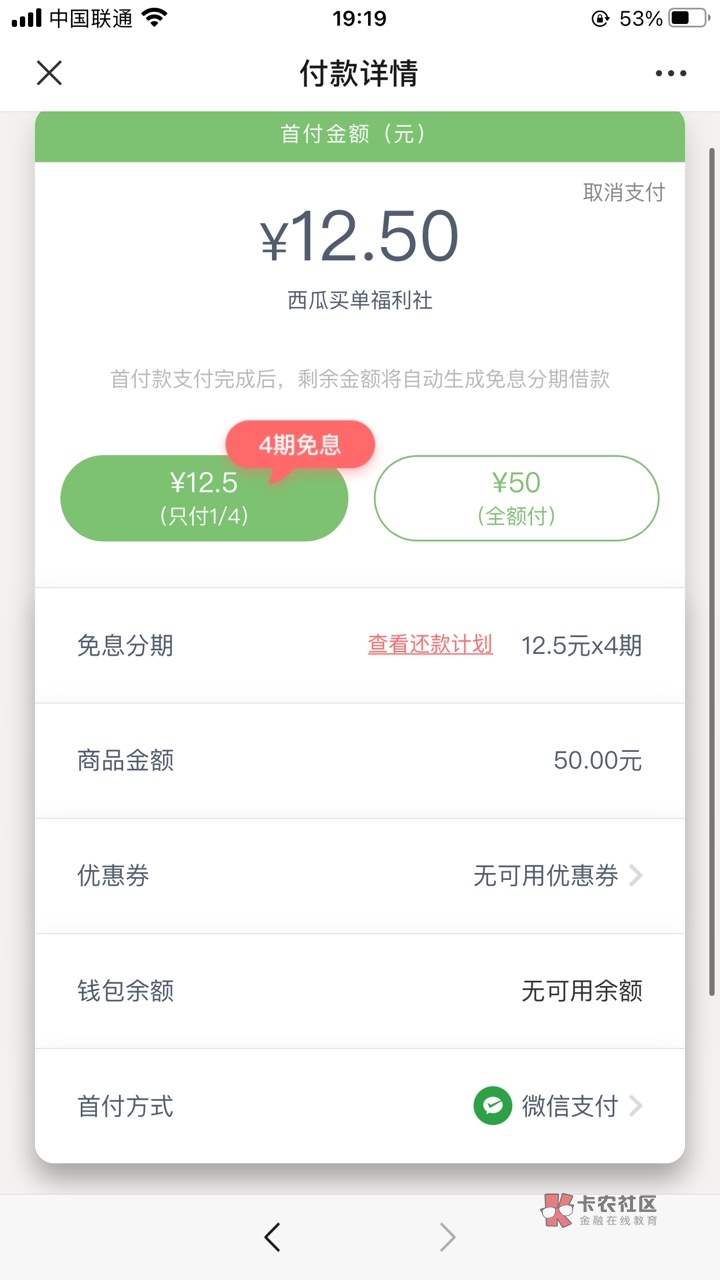Tap the 卡农社区 logo
This screenshot has height=1280, width=720.
(600, 1210)
